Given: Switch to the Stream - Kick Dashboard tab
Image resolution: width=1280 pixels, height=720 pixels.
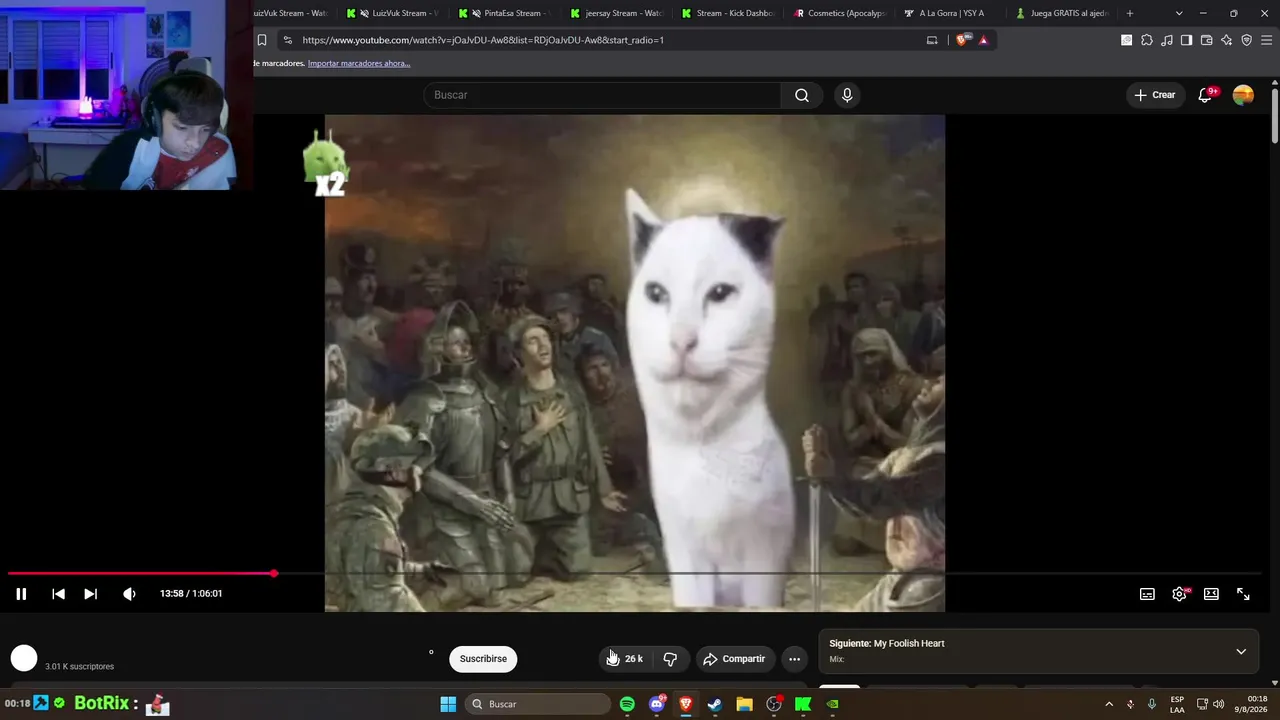Looking at the screenshot, I should point(730,13).
